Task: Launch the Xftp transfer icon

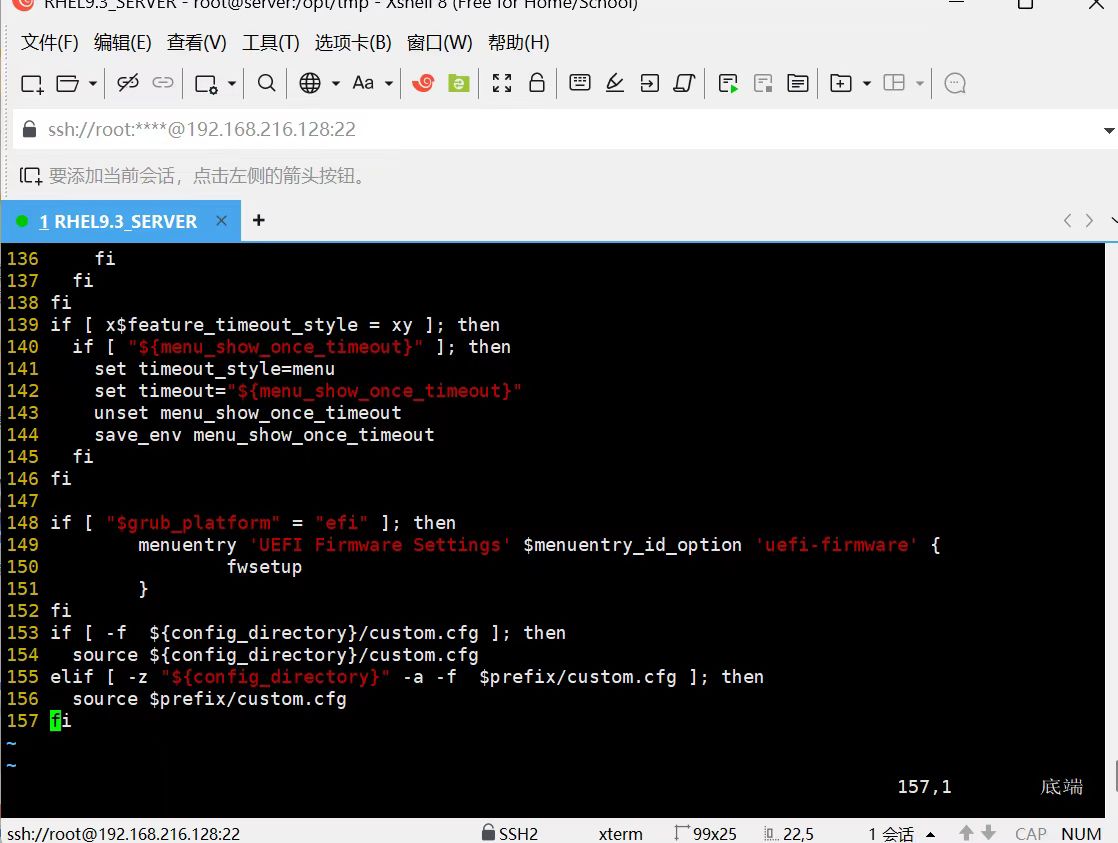Action: tap(458, 83)
